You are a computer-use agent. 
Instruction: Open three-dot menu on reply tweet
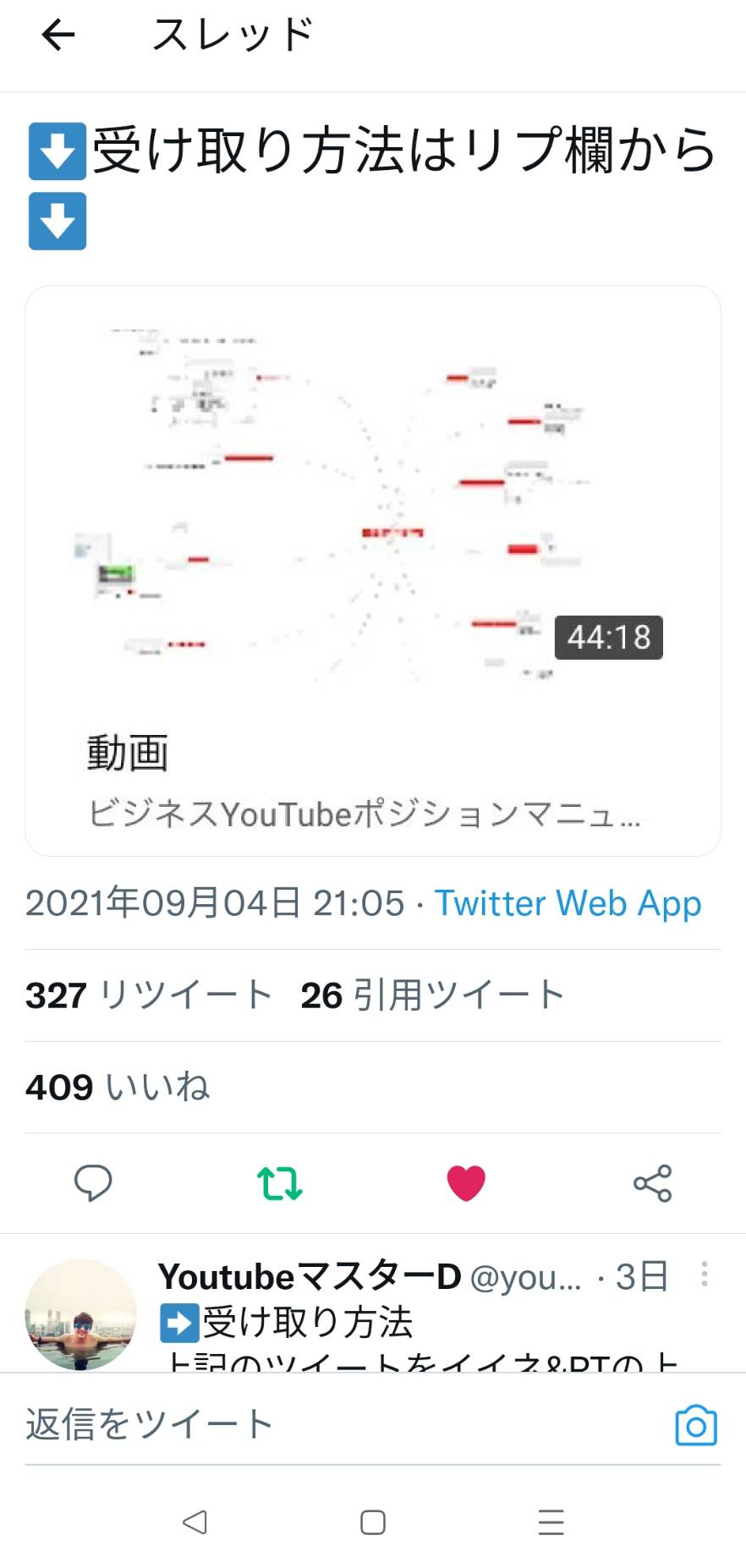click(x=704, y=1275)
